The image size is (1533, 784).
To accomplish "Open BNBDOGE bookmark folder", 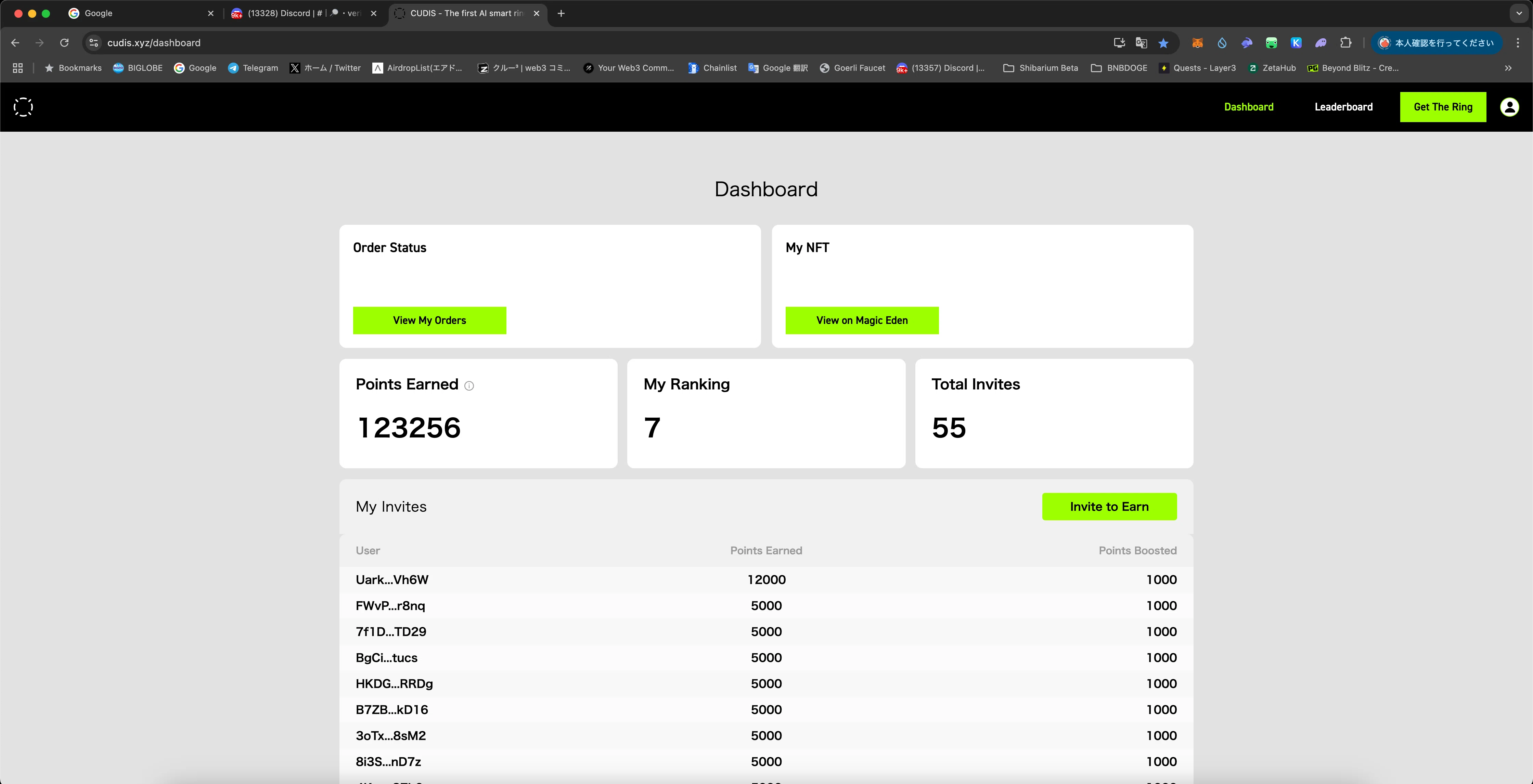I will coord(1119,68).
